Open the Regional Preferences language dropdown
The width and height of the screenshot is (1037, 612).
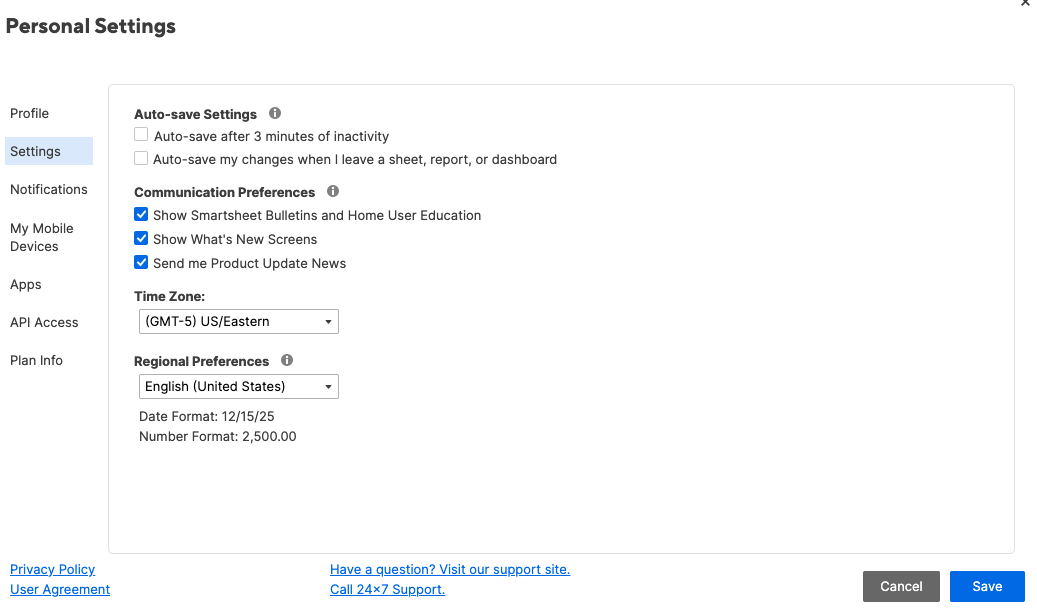(x=239, y=386)
